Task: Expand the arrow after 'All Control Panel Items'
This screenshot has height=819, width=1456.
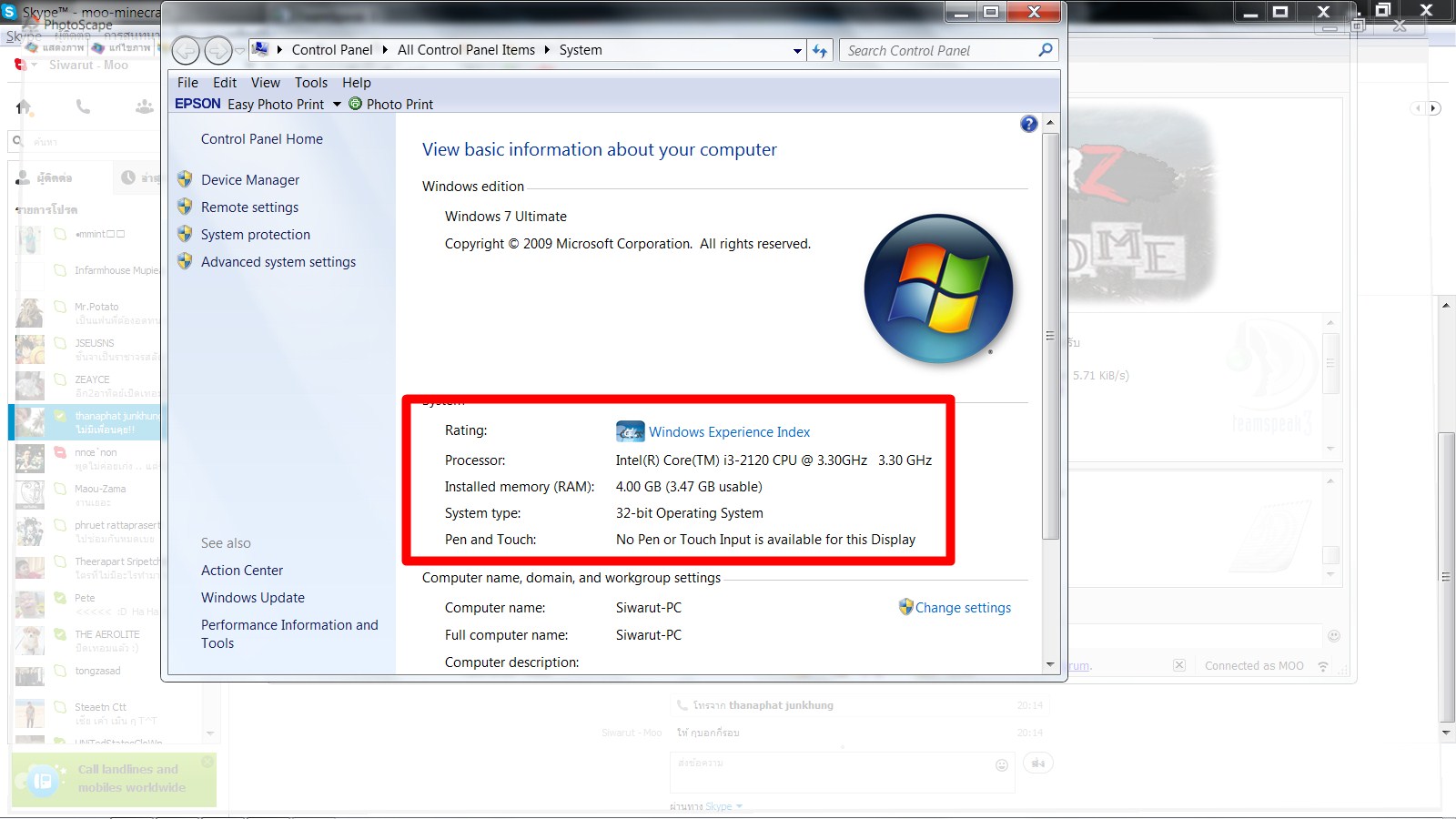Action: coord(547,50)
